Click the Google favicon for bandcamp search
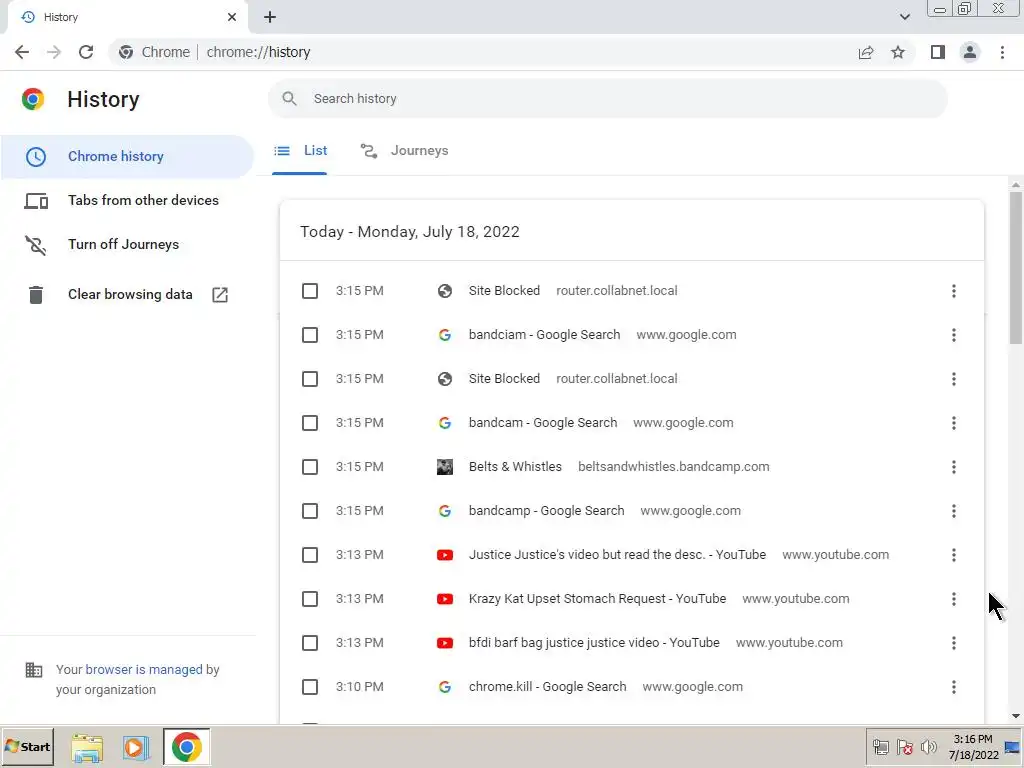The height and width of the screenshot is (768, 1024). tap(445, 511)
